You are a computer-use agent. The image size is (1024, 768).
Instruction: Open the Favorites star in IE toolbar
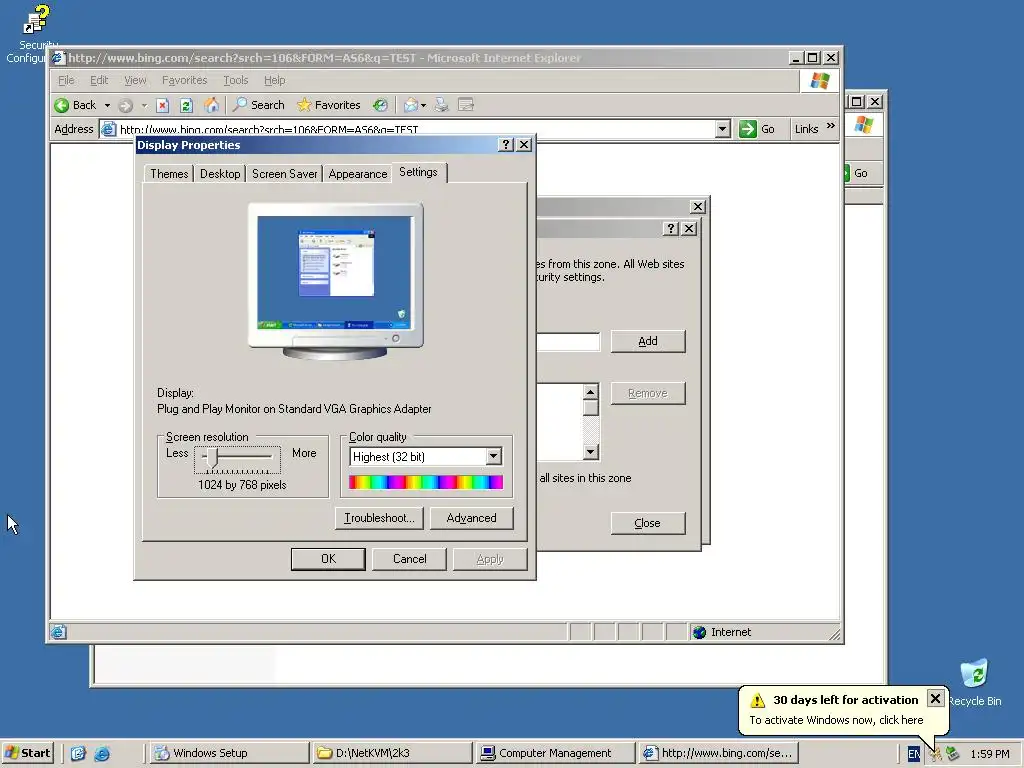[x=328, y=105]
